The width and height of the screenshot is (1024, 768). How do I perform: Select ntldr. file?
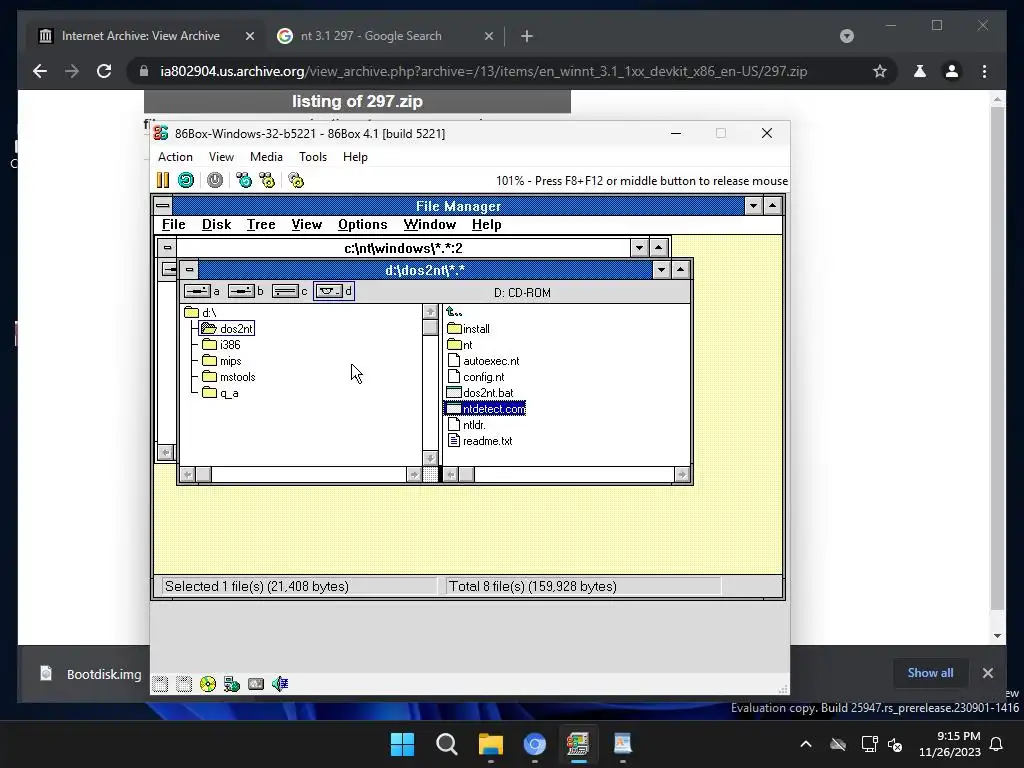(x=466, y=425)
